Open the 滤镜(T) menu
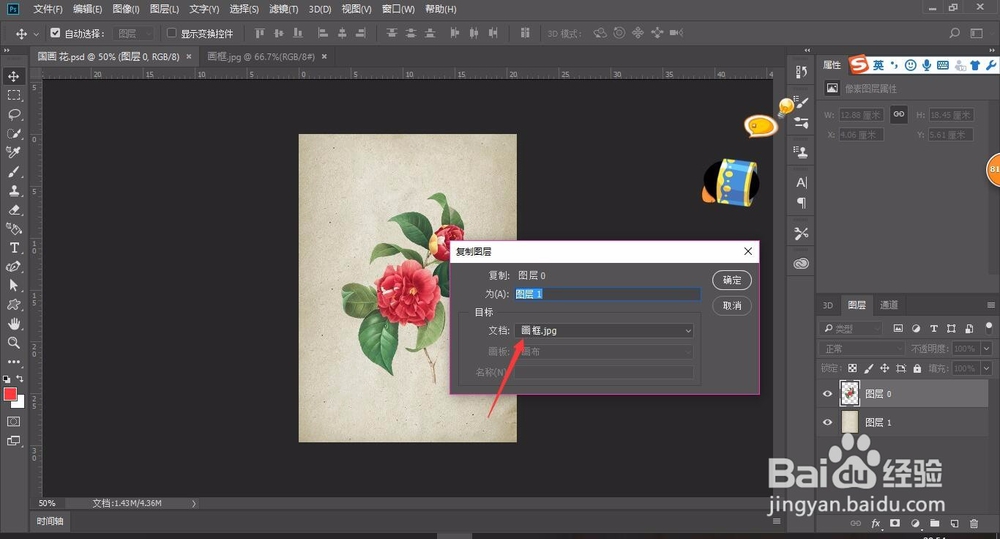1000x539 pixels. click(283, 9)
